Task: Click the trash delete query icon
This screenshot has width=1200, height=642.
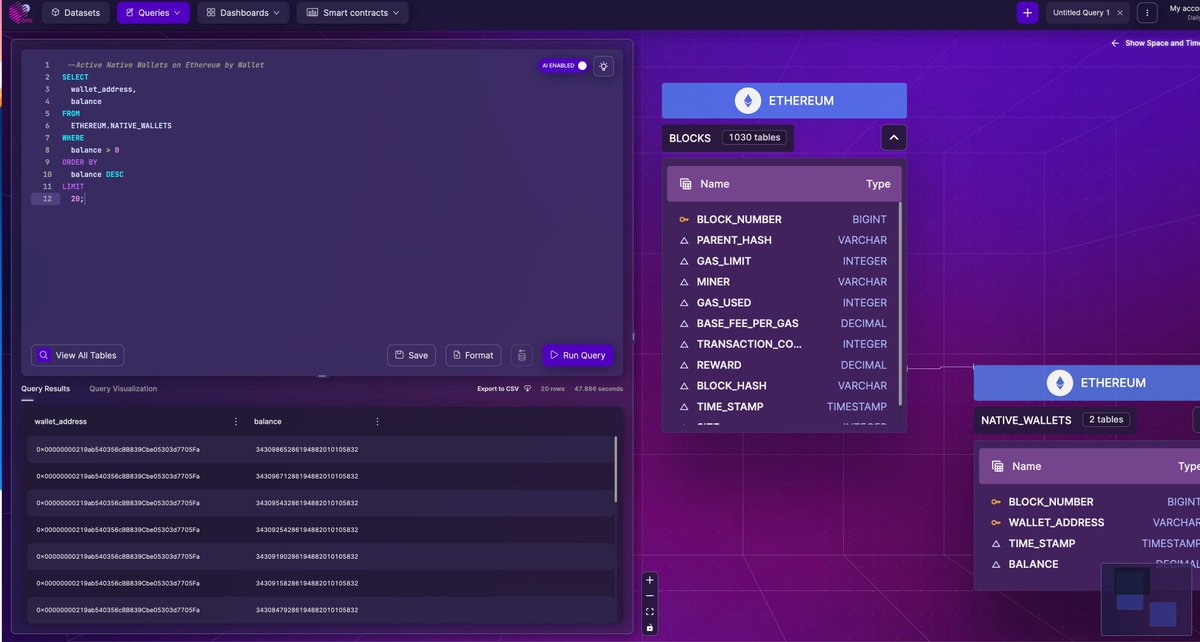Action: [521, 355]
